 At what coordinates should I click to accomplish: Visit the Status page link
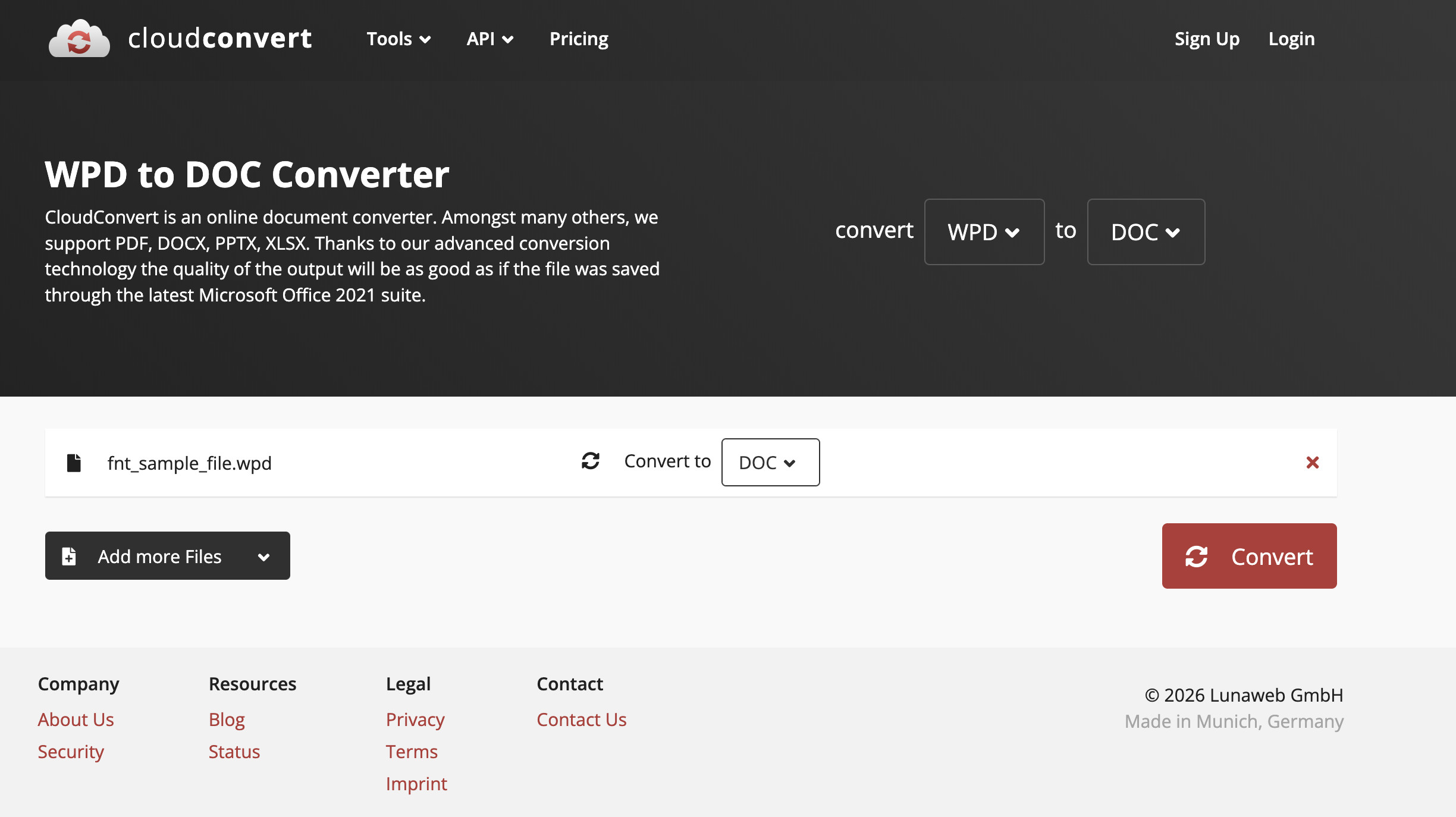point(234,752)
